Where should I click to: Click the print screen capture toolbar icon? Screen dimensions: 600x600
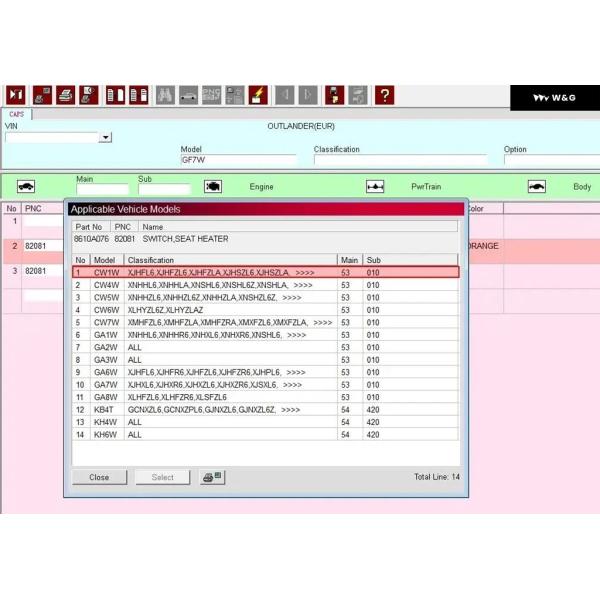(42, 95)
